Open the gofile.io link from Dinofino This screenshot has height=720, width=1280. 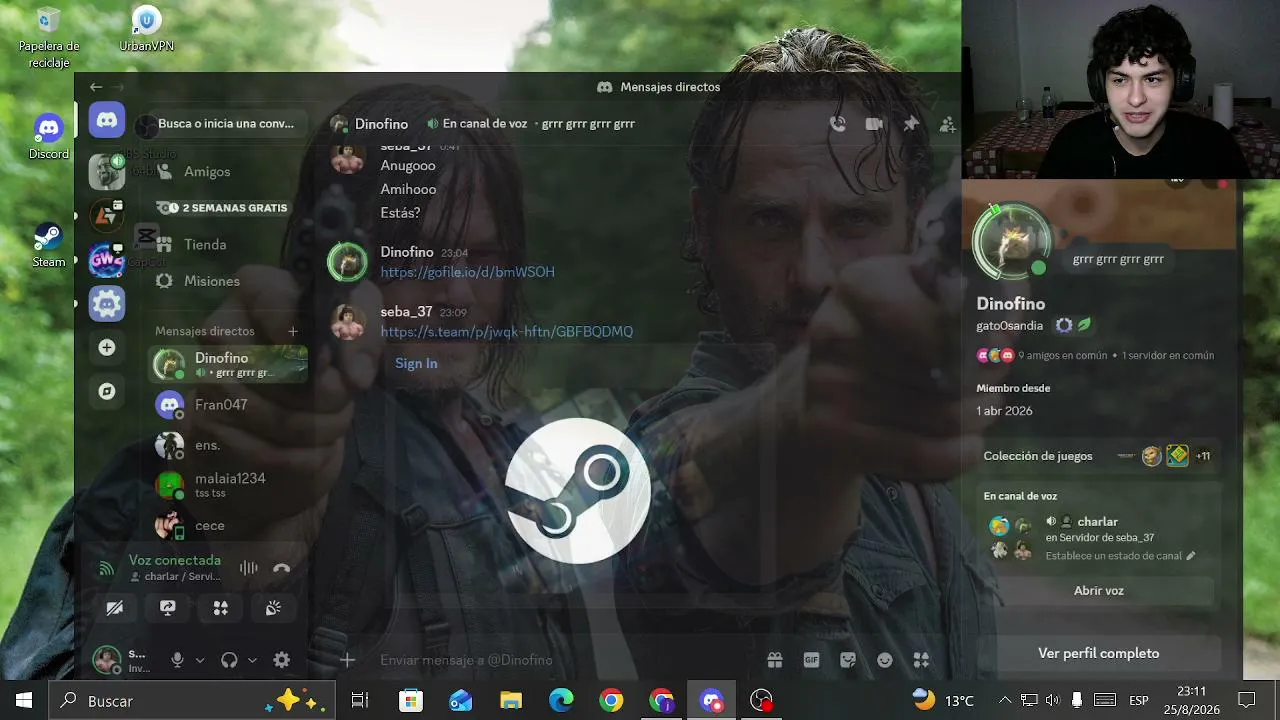pyautogui.click(x=467, y=272)
